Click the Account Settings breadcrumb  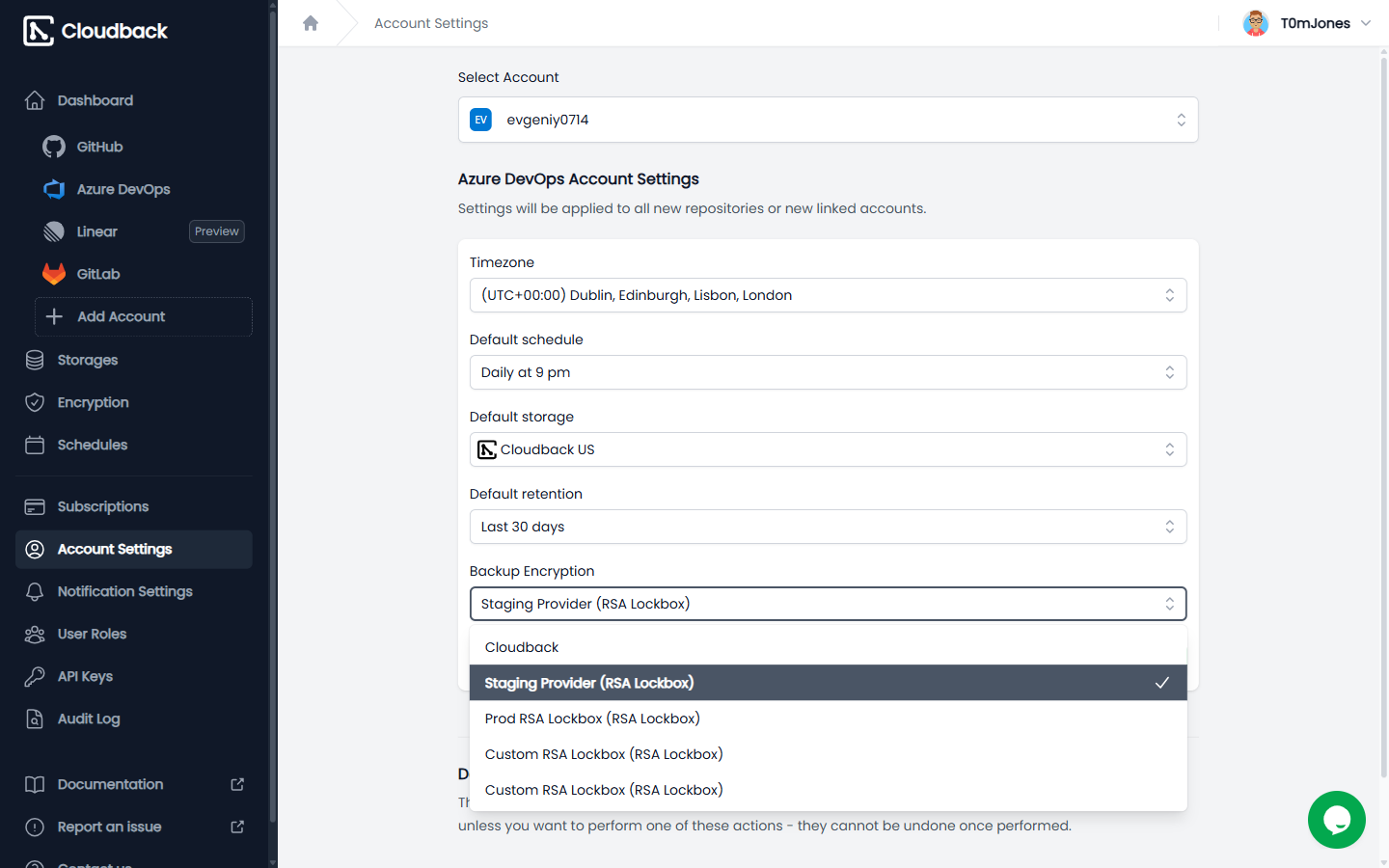pos(431,23)
